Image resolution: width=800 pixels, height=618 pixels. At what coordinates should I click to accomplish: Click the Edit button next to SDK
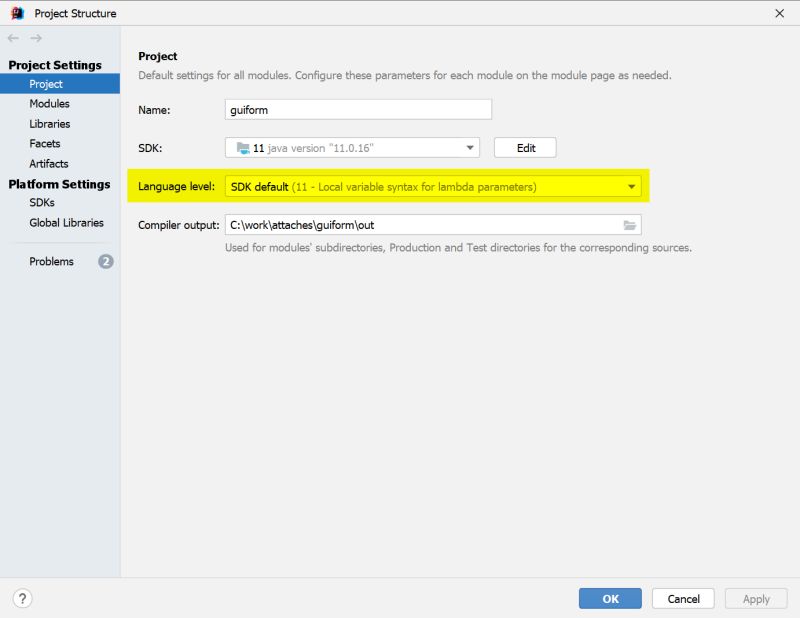point(525,147)
